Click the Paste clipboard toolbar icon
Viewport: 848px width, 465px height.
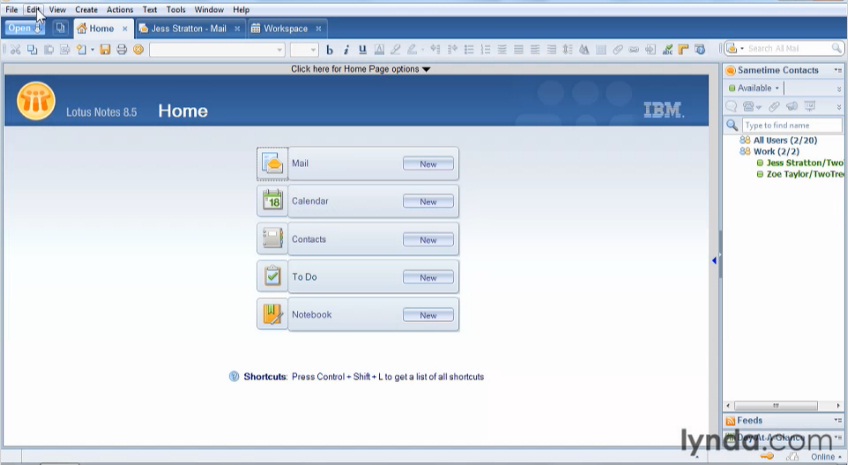pos(49,50)
